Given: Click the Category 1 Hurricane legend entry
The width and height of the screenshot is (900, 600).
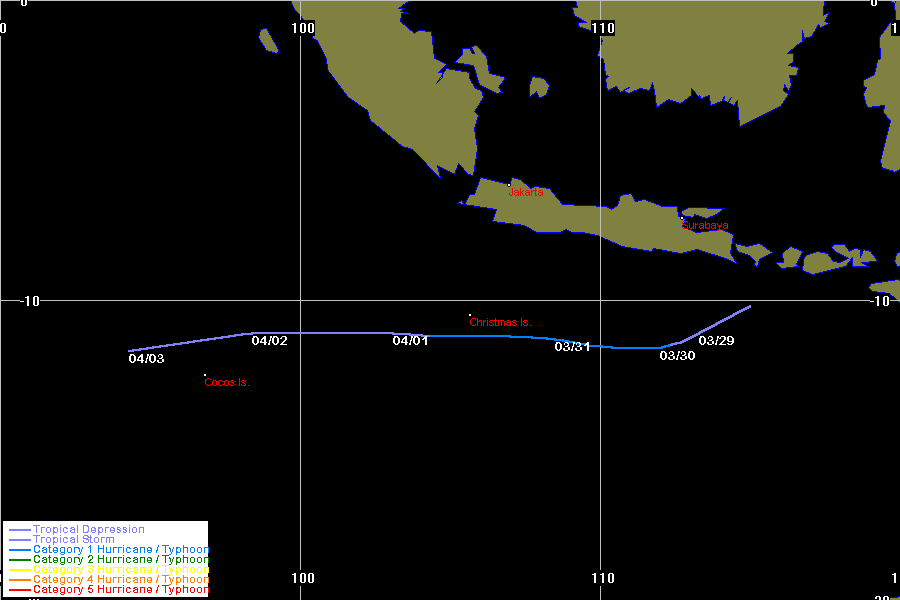Looking at the screenshot, I should (120, 549).
